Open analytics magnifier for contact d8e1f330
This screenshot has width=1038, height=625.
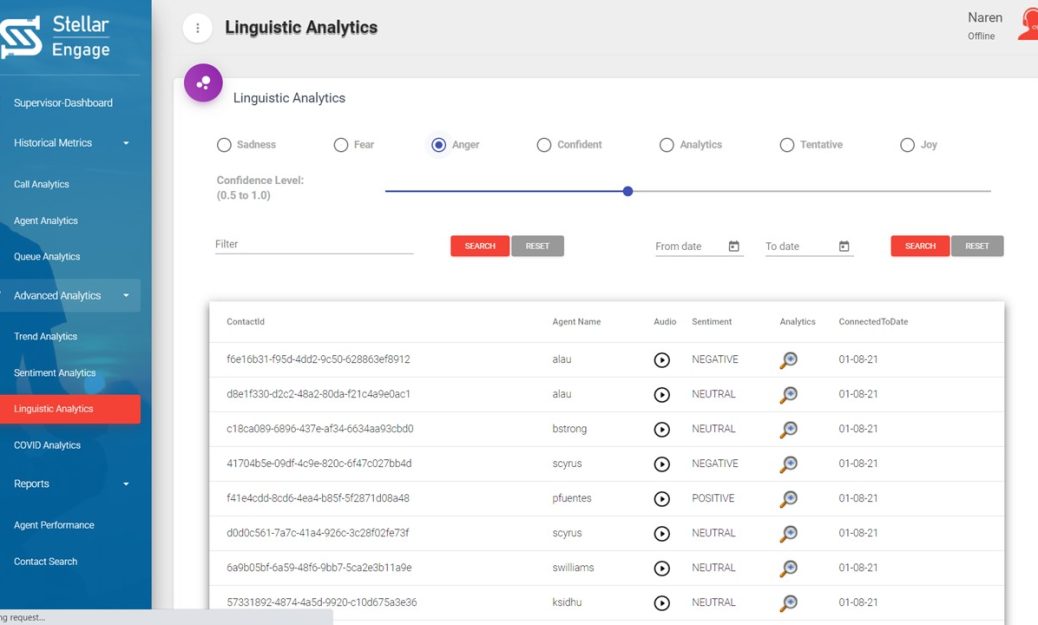click(x=788, y=395)
